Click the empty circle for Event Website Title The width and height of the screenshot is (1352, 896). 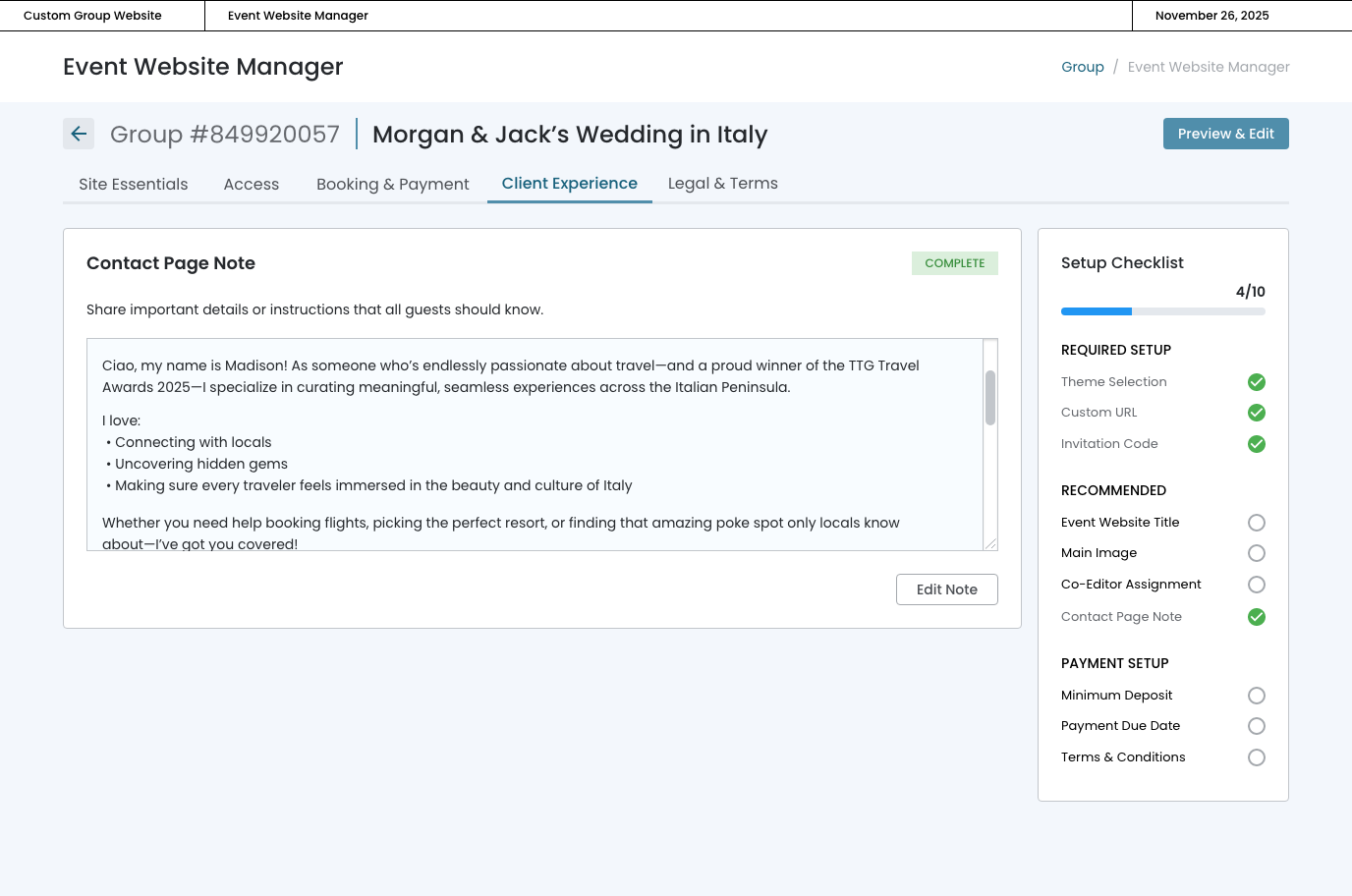pos(1256,523)
